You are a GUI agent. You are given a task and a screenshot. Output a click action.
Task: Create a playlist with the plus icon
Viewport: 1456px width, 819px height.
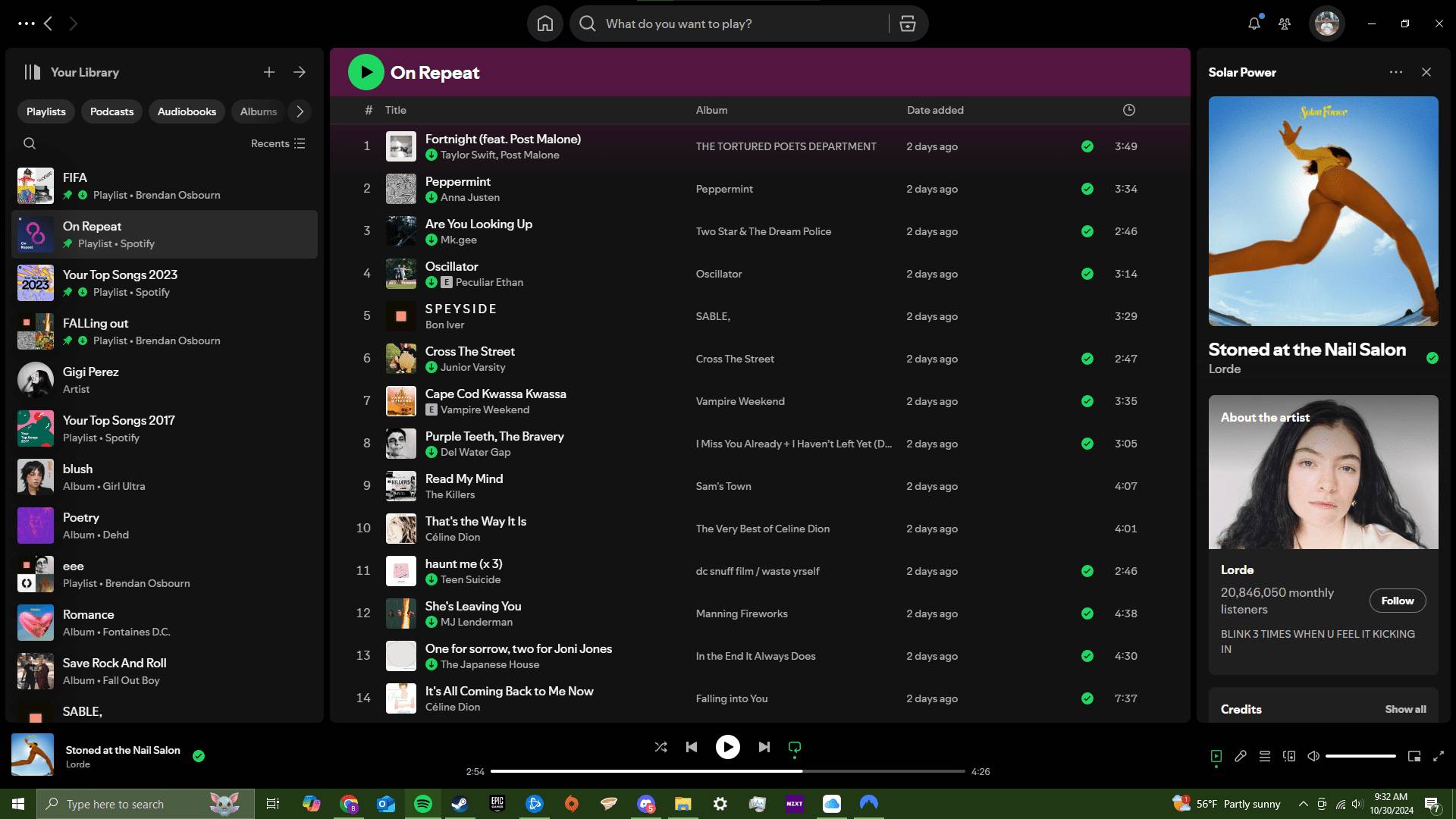[269, 72]
